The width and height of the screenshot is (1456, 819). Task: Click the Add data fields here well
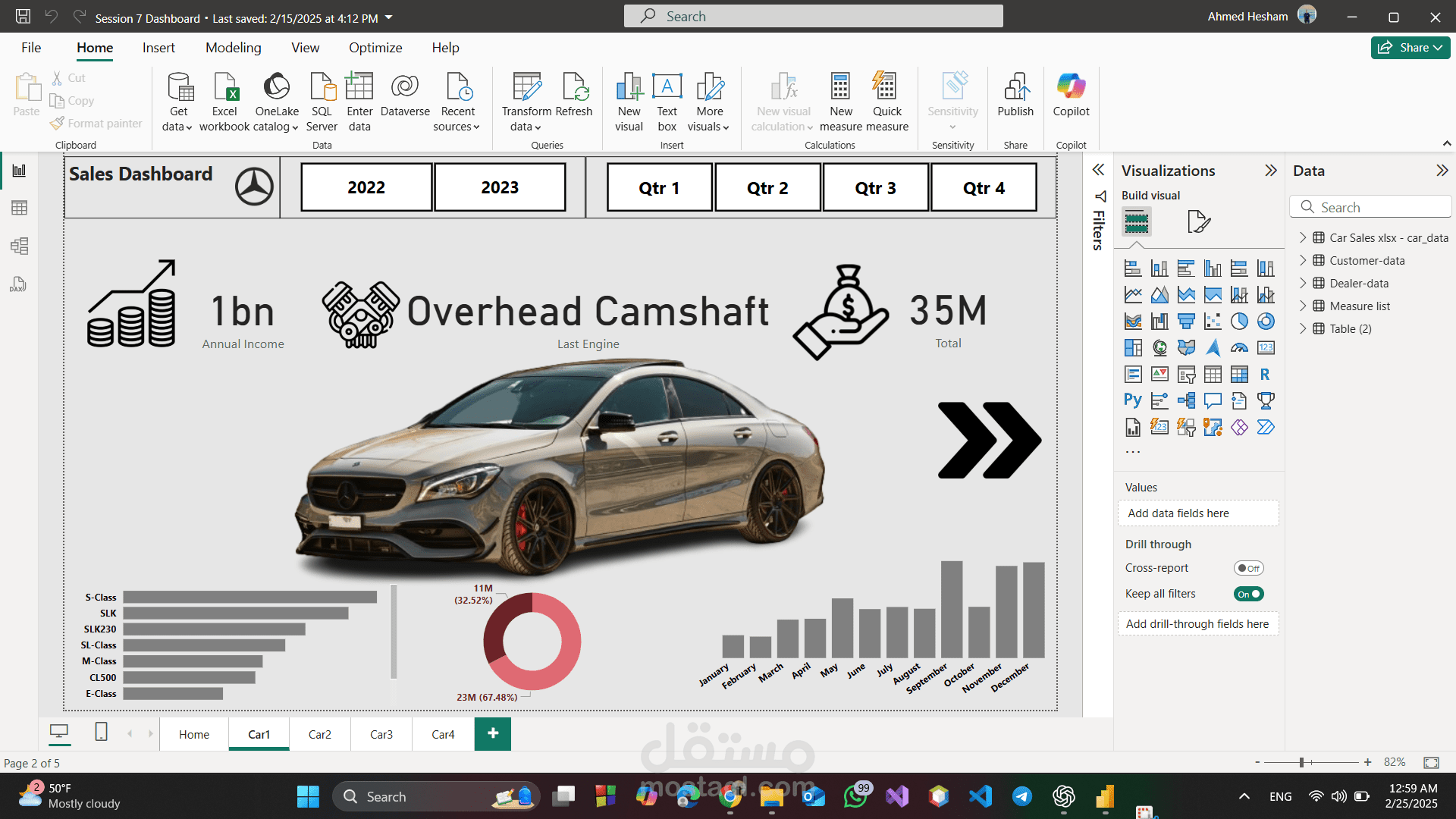(1198, 513)
